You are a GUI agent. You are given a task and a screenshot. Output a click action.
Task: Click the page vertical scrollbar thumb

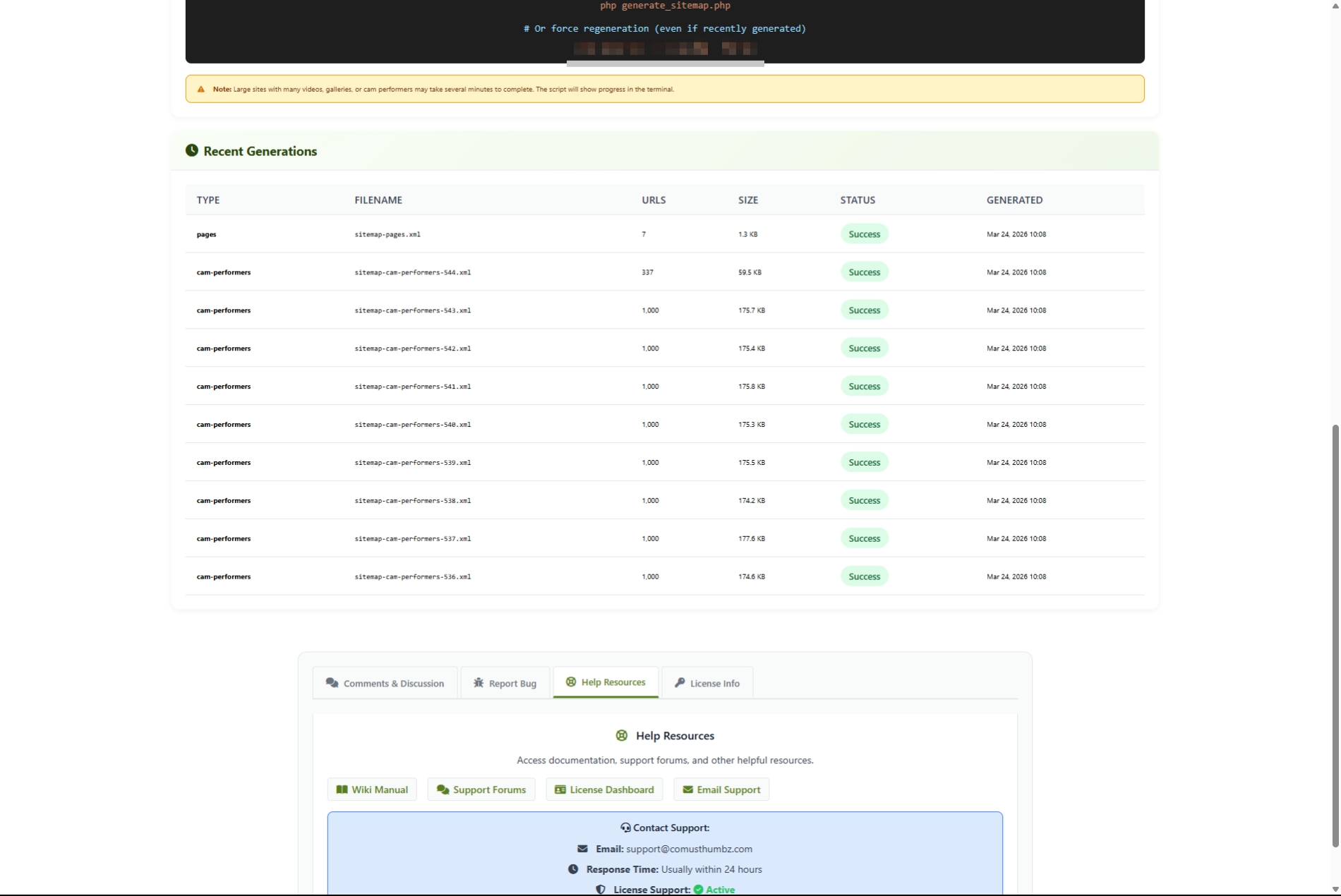coord(1335,635)
